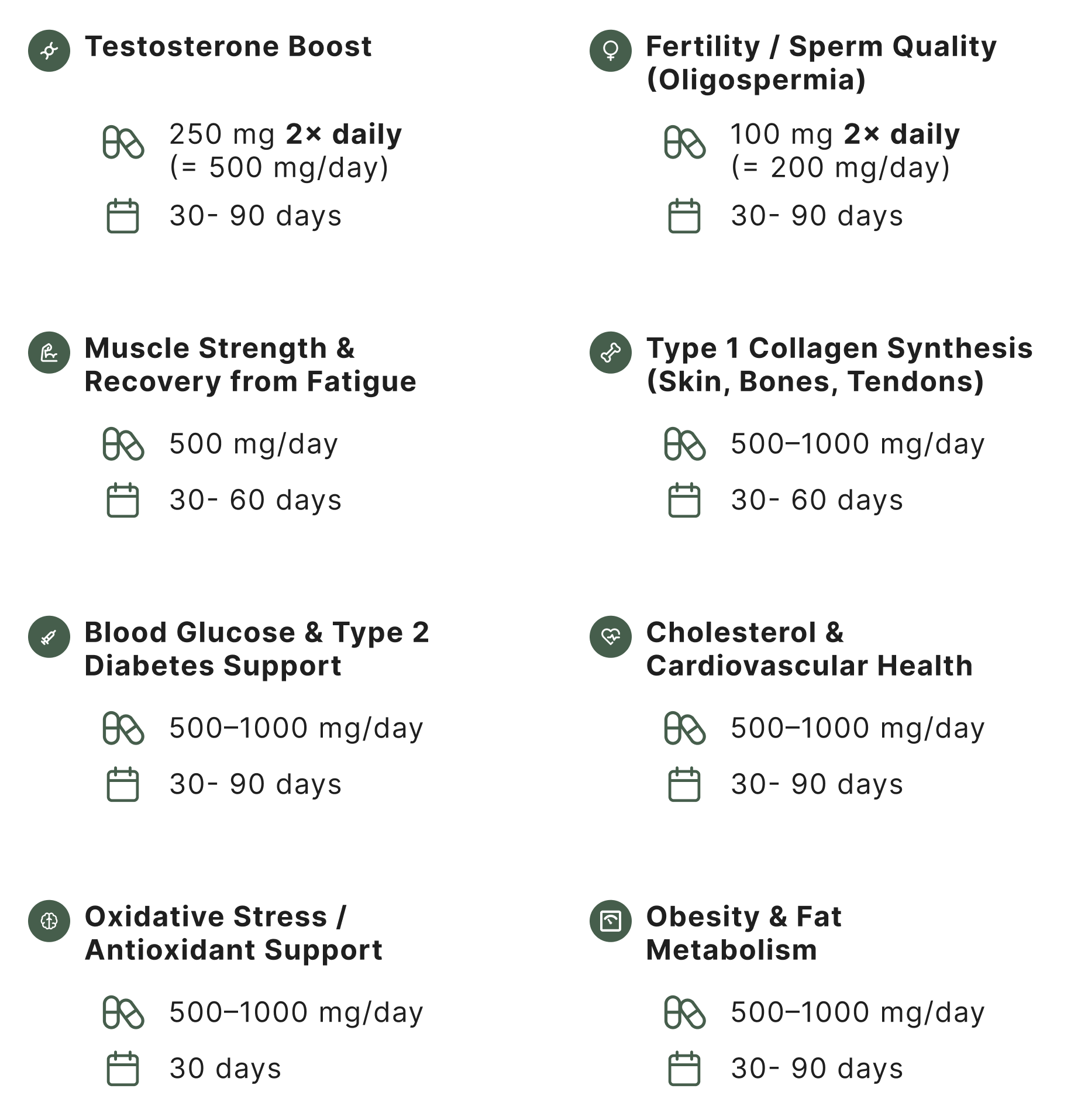The height and width of the screenshot is (1120, 1088).
Task: Click the Blood Glucose & Type 2 Diabetes heading
Action: 257,649
